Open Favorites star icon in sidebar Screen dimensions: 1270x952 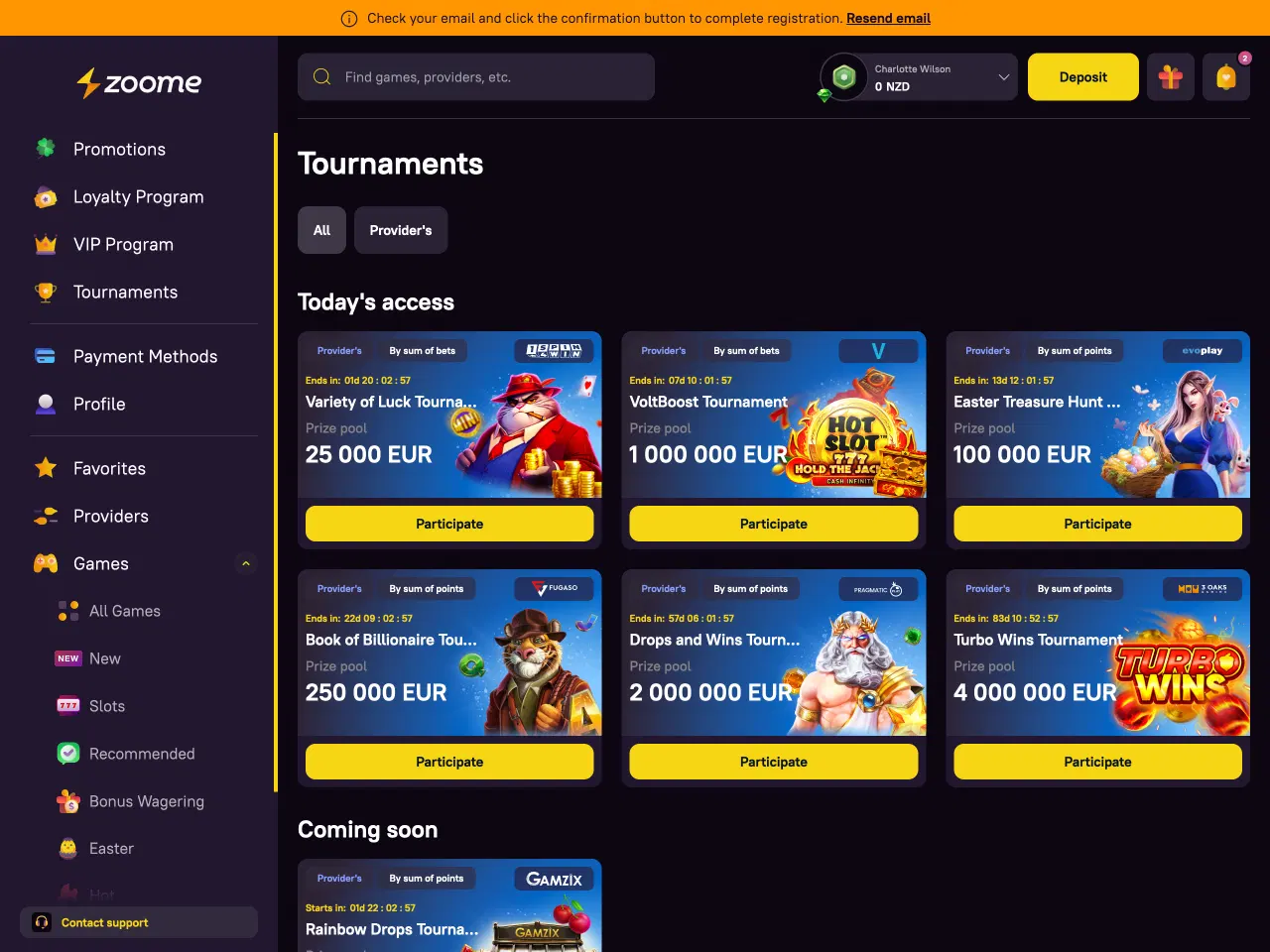coord(46,468)
